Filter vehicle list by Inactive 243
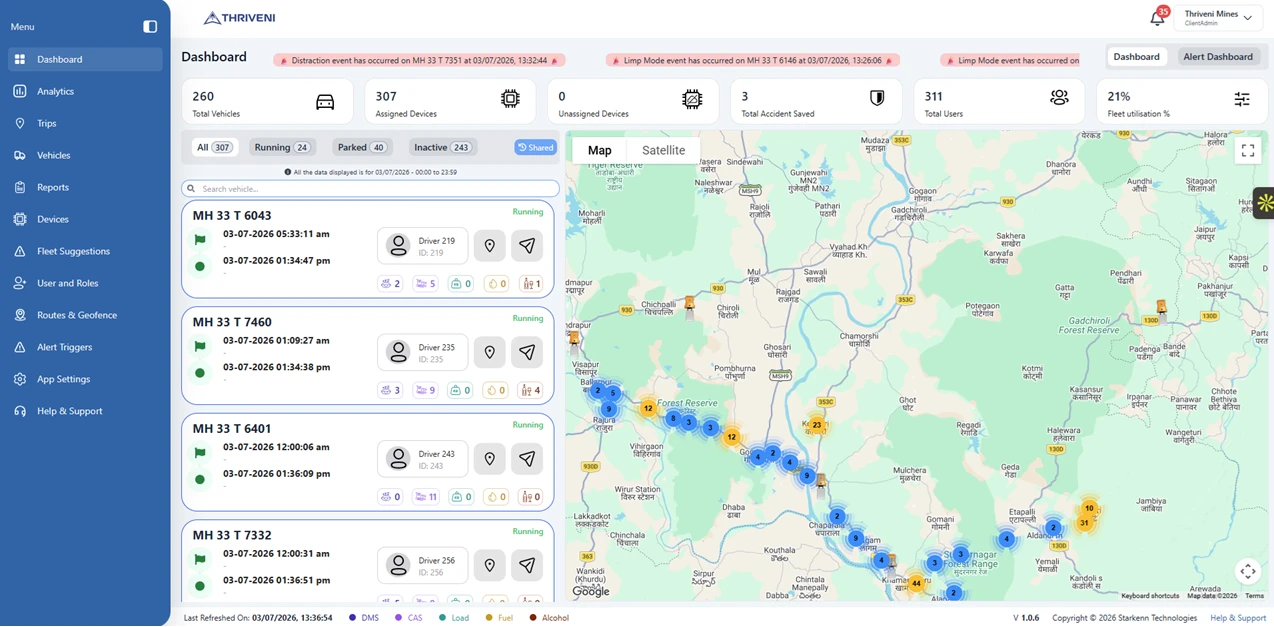Viewport: 1274px width, 627px height. 442,147
